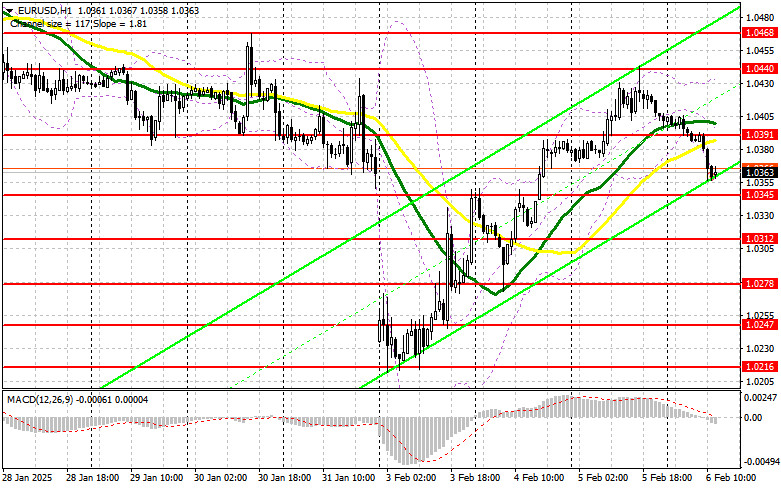Click the 1.0480 price axis value
The width and height of the screenshot is (781, 489).
(760, 18)
